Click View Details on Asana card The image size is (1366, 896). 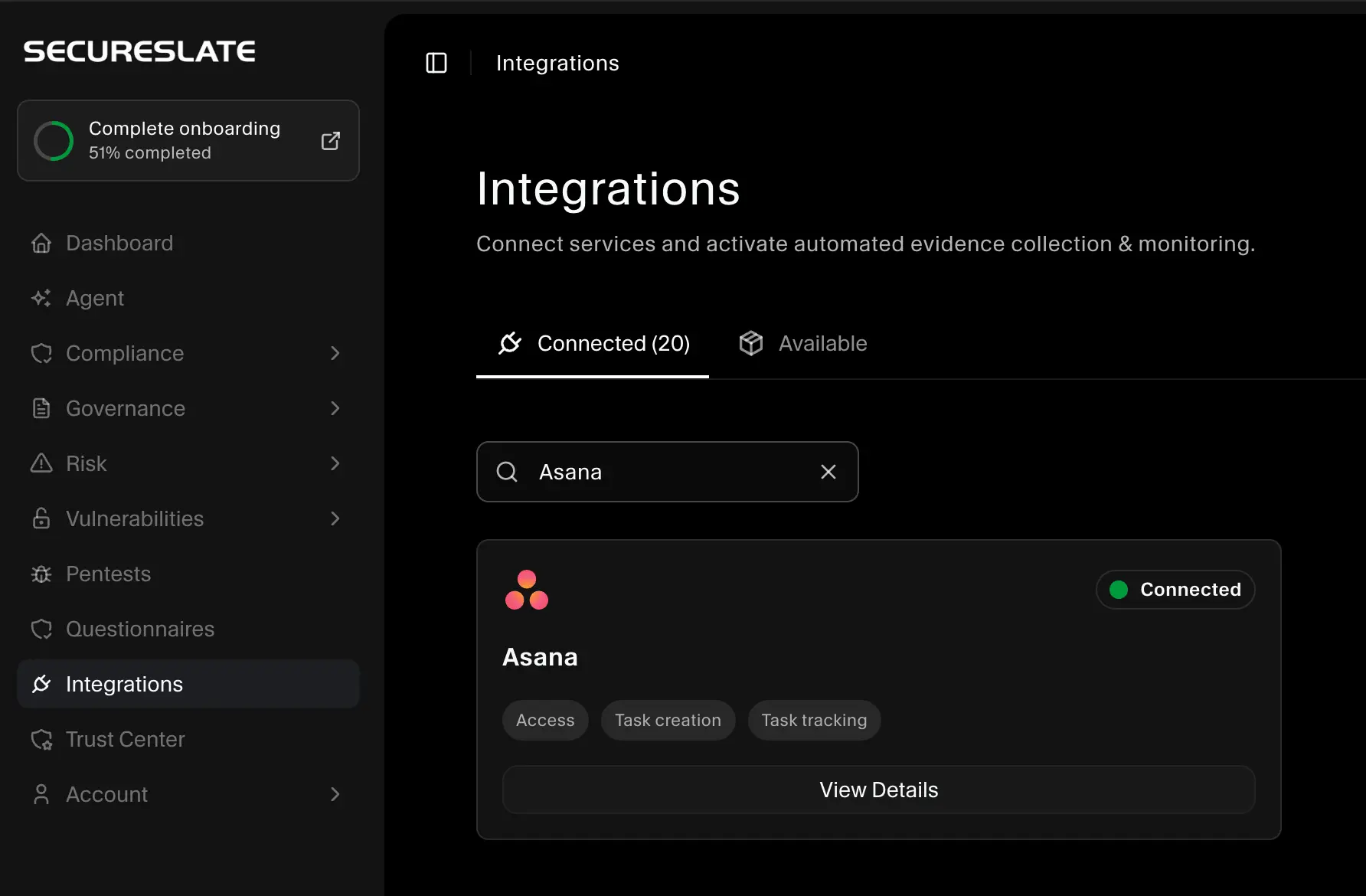[x=878, y=790]
